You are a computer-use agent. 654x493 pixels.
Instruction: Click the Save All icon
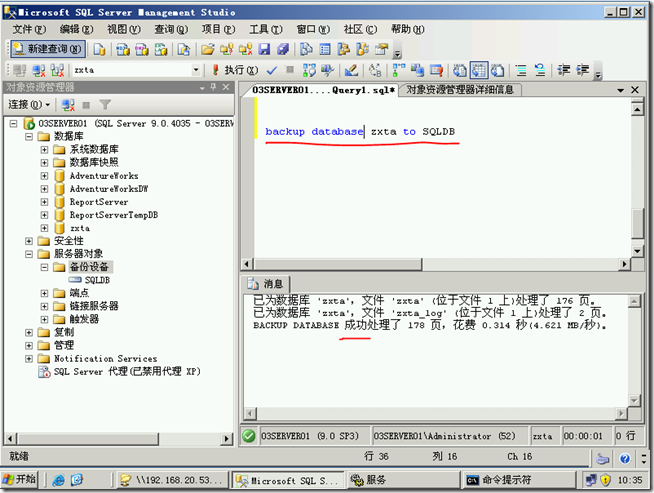283,49
